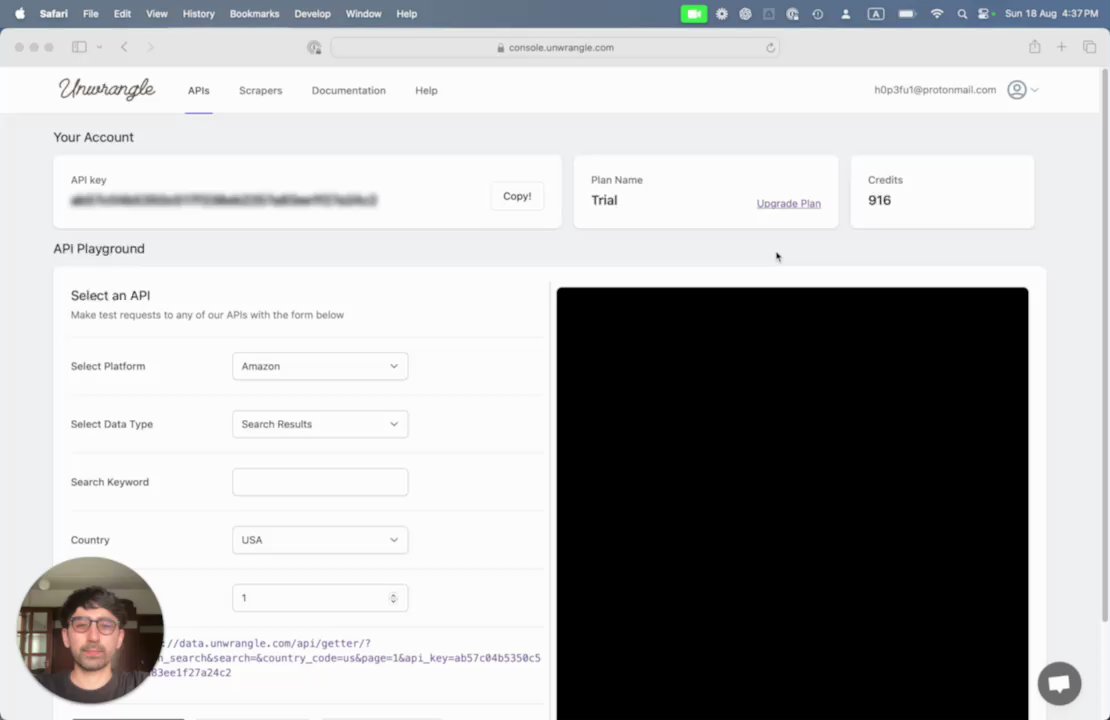Click the Safari share icon
Image resolution: width=1110 pixels, height=720 pixels.
click(1034, 47)
